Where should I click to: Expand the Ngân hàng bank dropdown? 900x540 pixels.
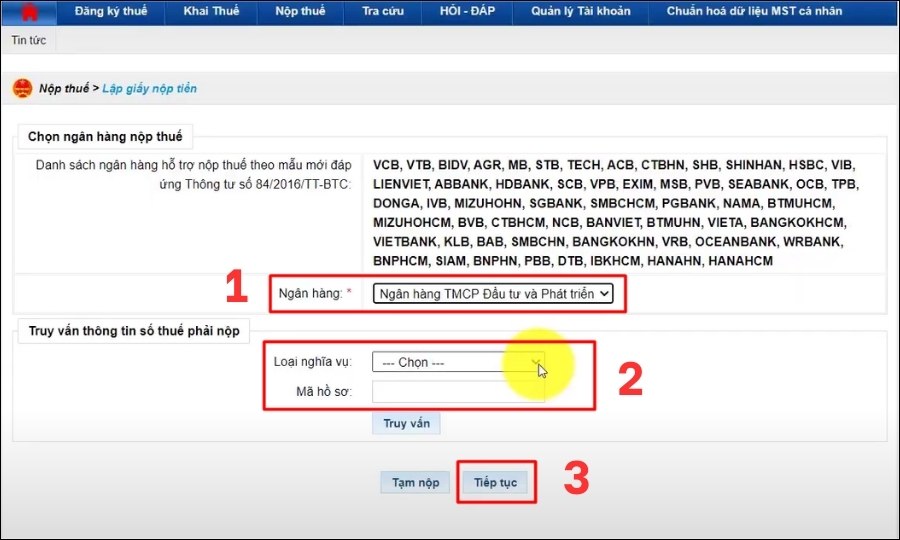[x=491, y=294]
